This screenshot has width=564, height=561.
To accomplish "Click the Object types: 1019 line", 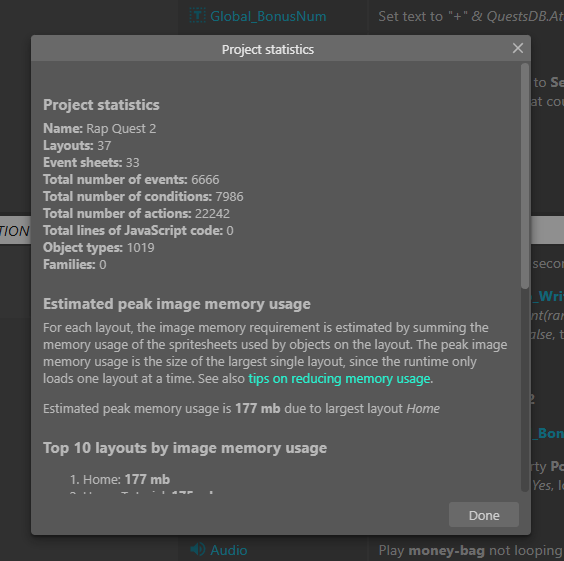I will pos(99,247).
